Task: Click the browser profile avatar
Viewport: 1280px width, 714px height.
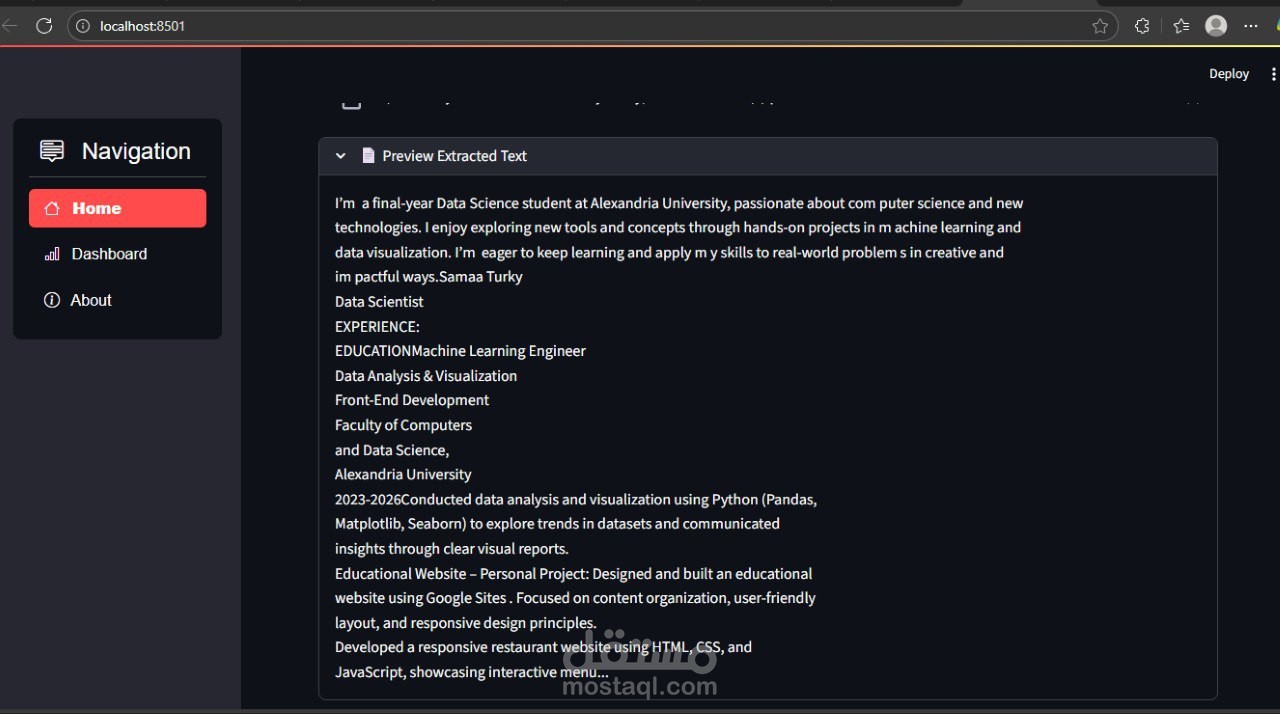Action: (1216, 26)
